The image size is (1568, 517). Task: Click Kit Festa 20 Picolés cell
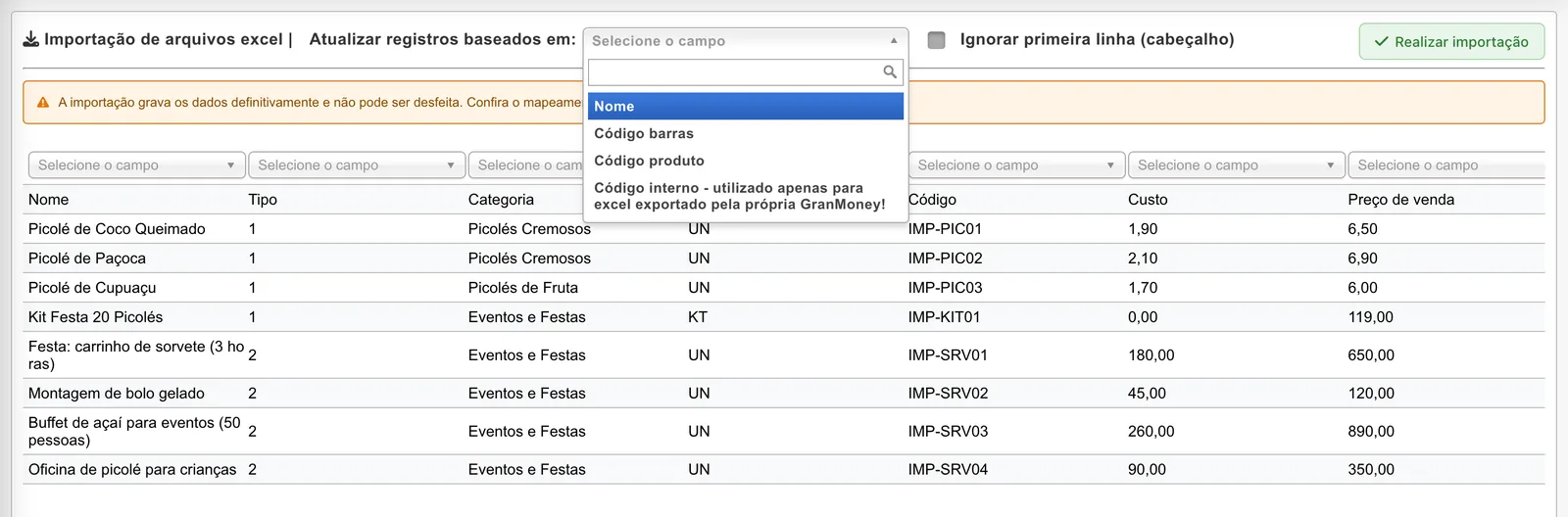coord(95,316)
